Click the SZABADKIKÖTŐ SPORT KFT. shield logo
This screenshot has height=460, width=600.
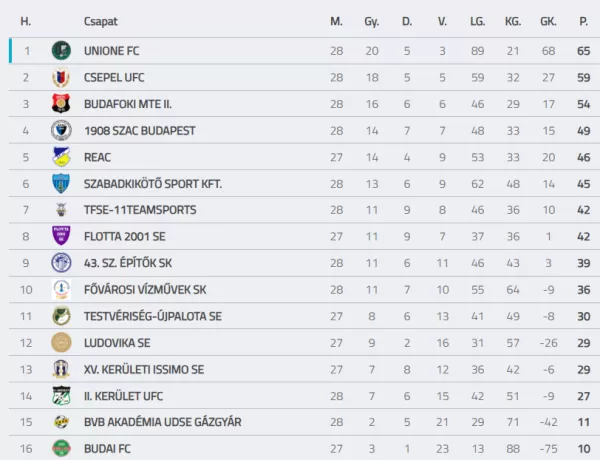tap(61, 184)
